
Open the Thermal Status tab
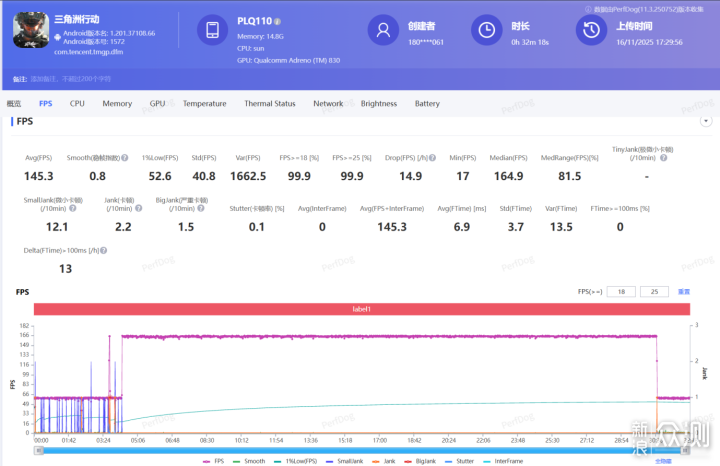270,103
